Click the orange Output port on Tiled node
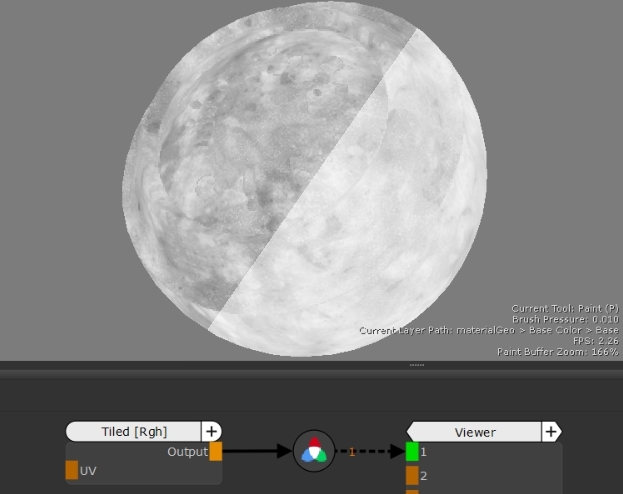Image resolution: width=623 pixels, height=494 pixels. pyautogui.click(x=216, y=452)
